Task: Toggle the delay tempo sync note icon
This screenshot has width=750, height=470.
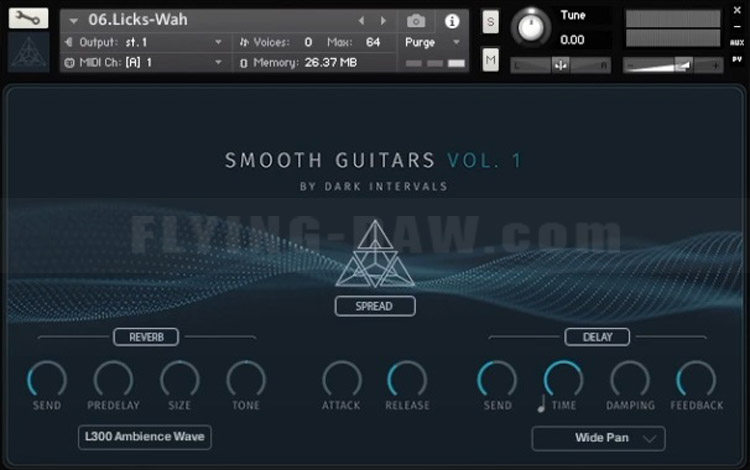Action: click(x=541, y=404)
